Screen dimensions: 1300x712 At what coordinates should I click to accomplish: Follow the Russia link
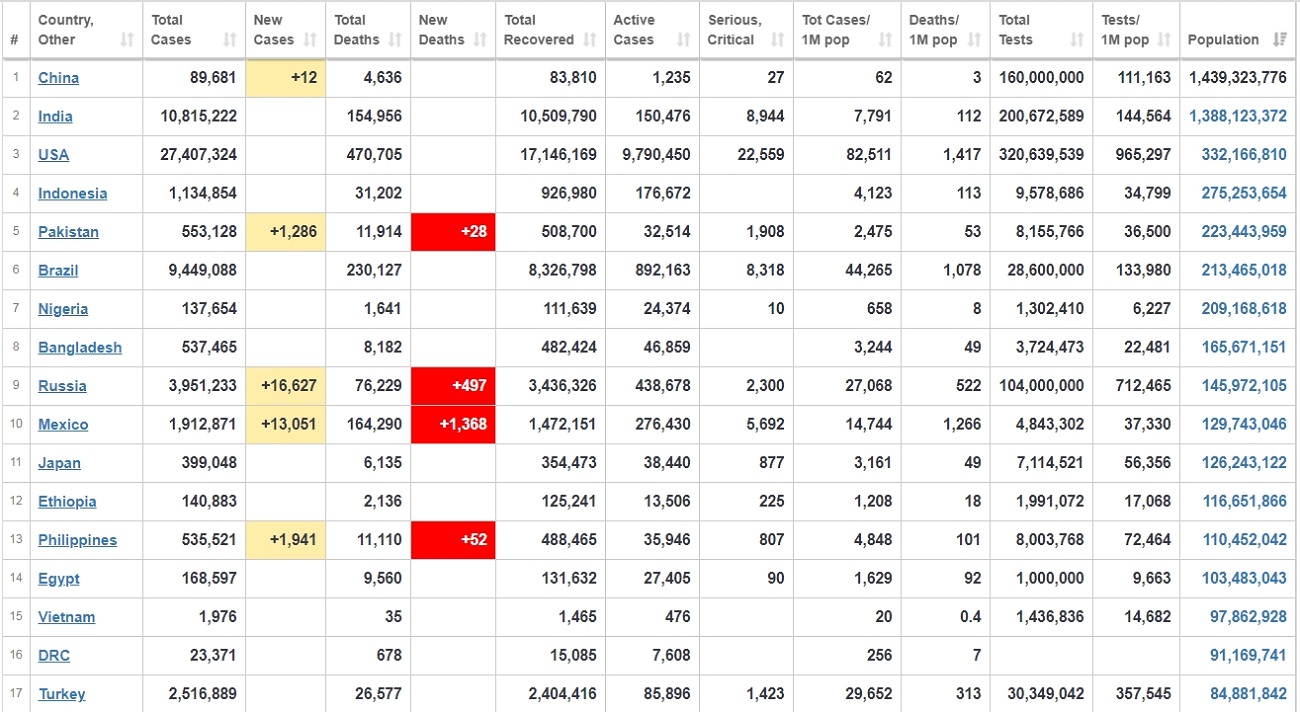pyautogui.click(x=62, y=386)
